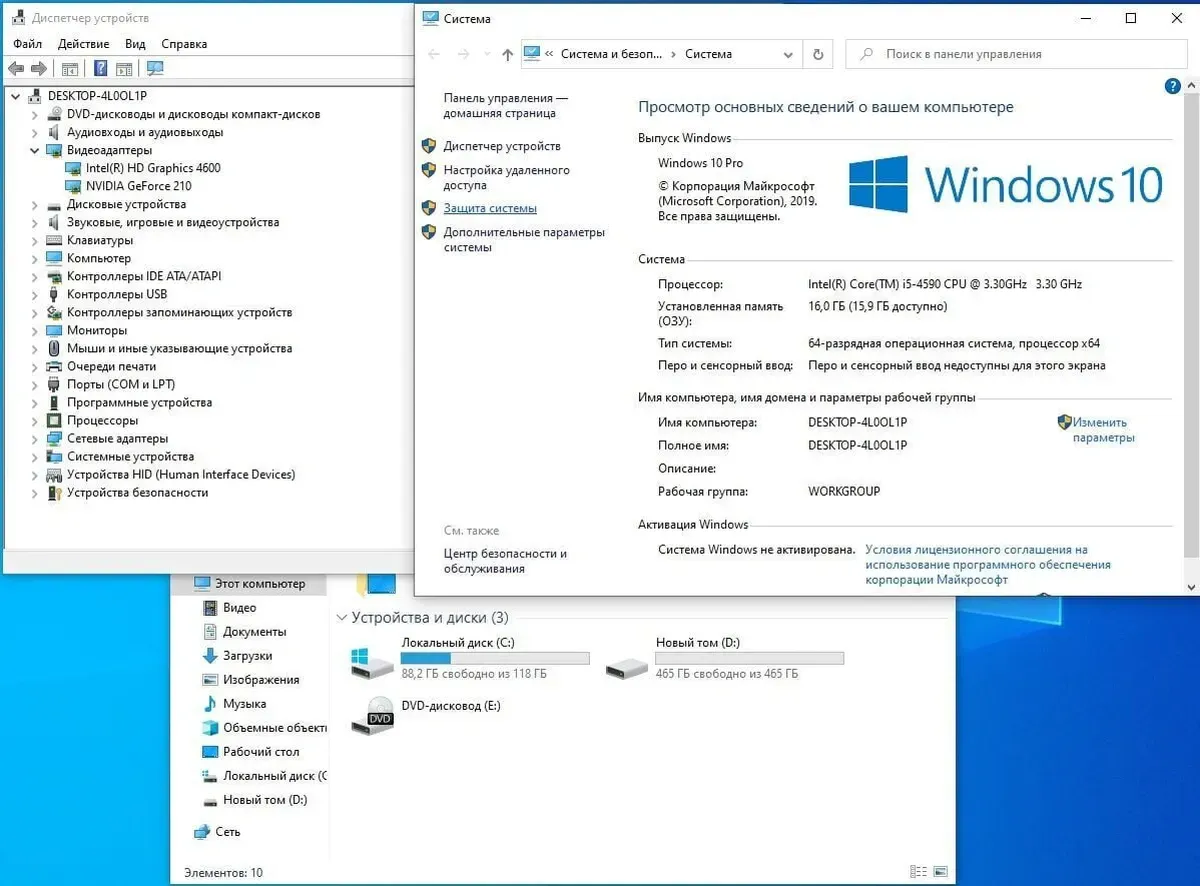Viewport: 1200px width, 886px height.
Task: Open the View menu in Device Manager
Action: pyautogui.click(x=135, y=44)
